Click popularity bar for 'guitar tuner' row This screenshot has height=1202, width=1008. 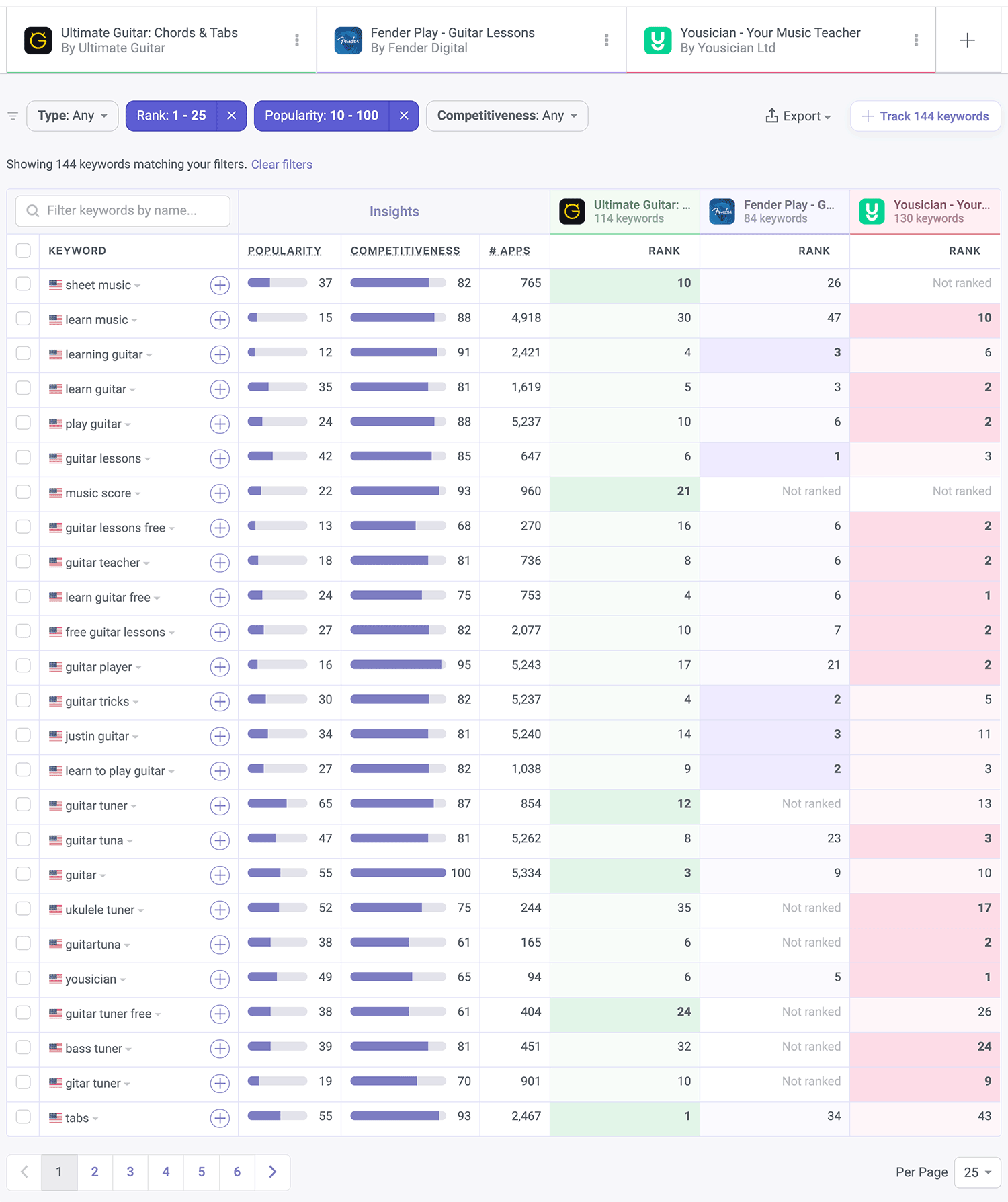[x=278, y=803]
